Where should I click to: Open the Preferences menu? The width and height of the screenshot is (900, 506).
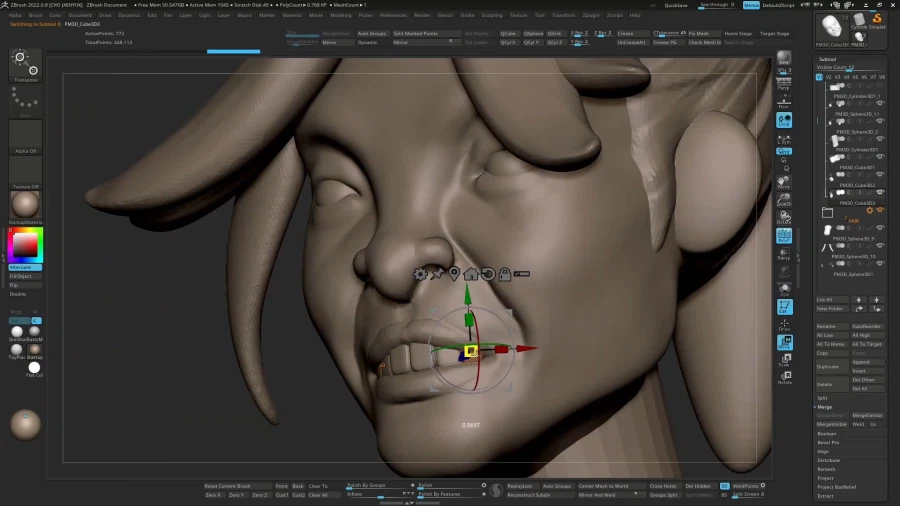pos(393,15)
